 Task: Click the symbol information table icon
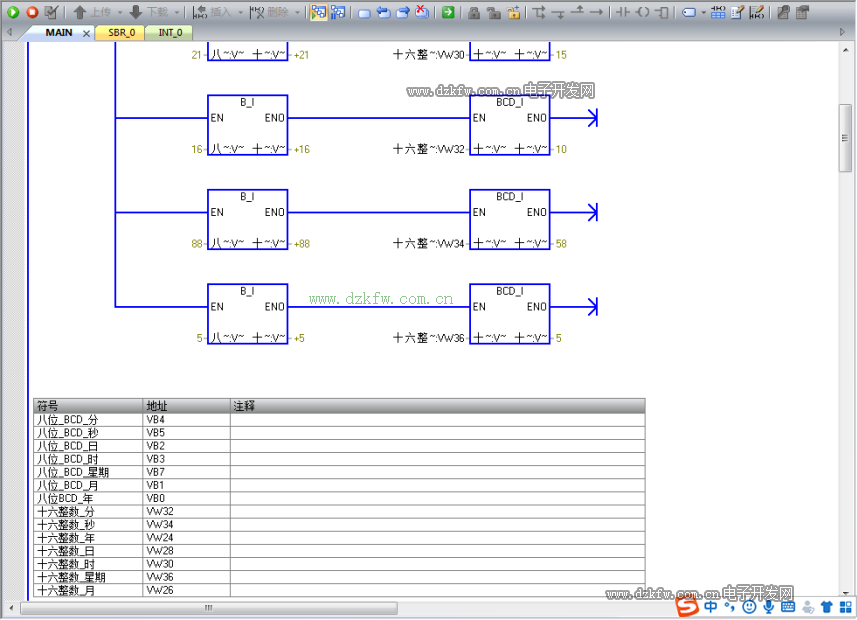[718, 12]
